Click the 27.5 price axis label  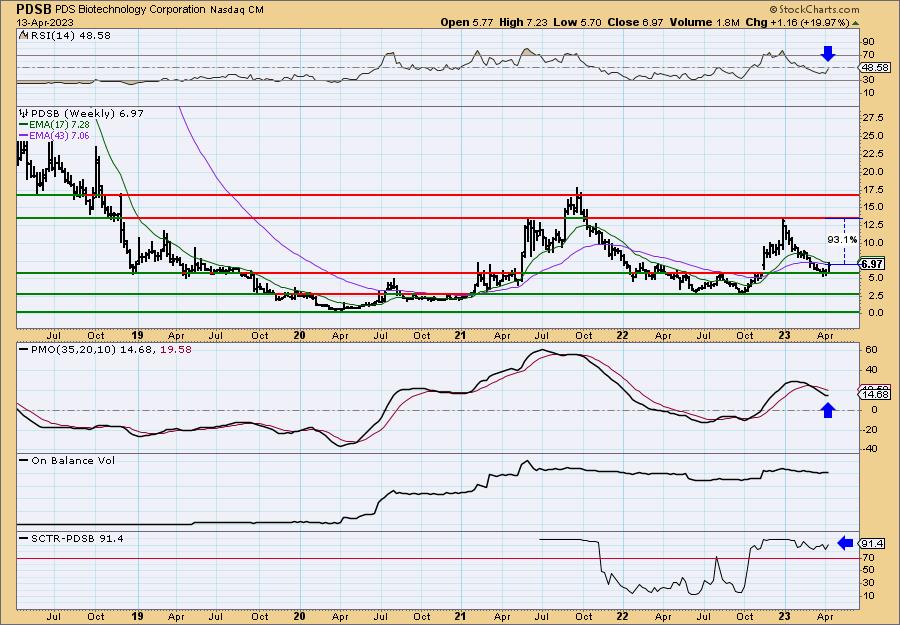pyautogui.click(x=872, y=118)
